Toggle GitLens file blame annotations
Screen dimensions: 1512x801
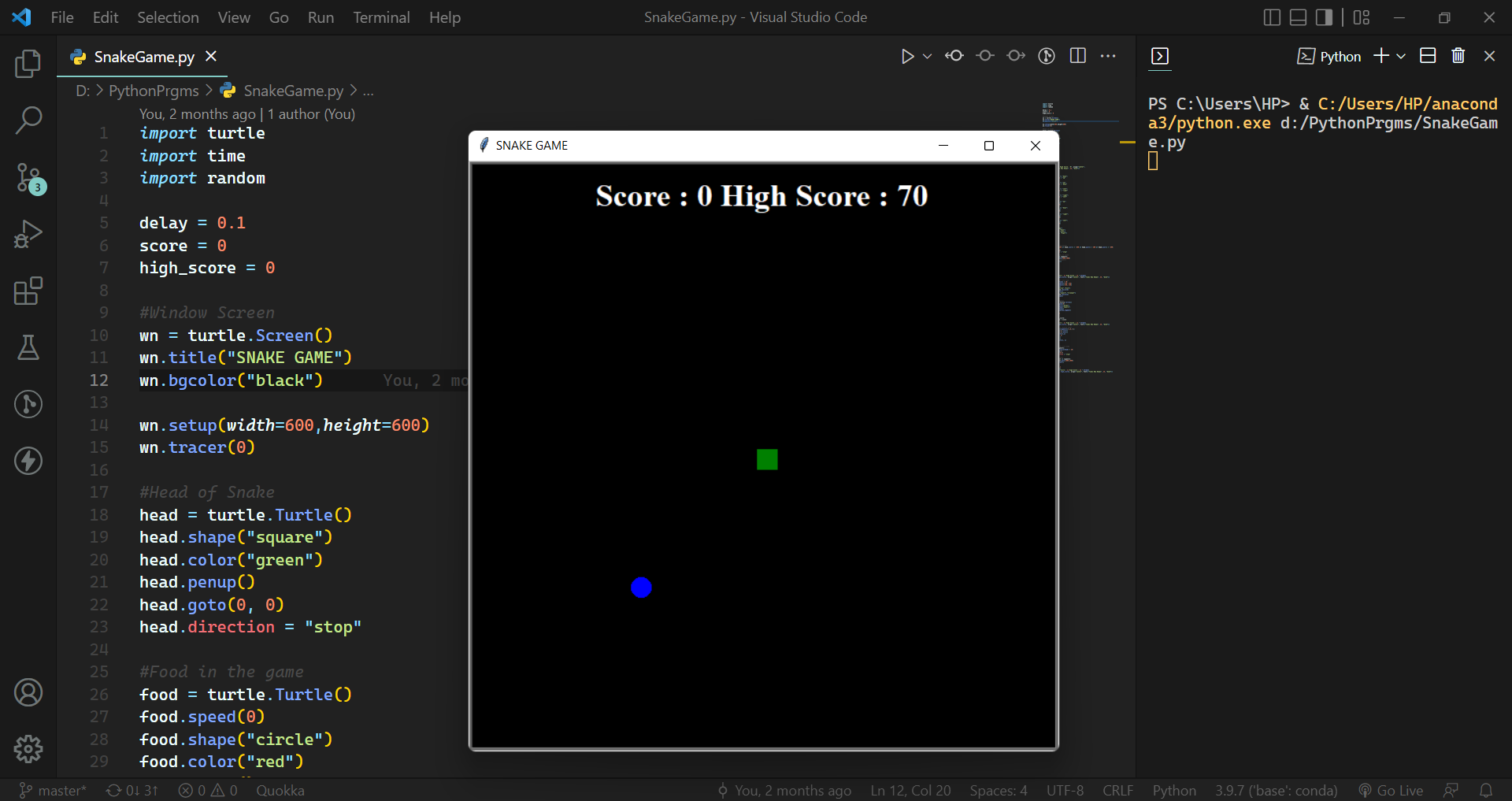(1047, 56)
